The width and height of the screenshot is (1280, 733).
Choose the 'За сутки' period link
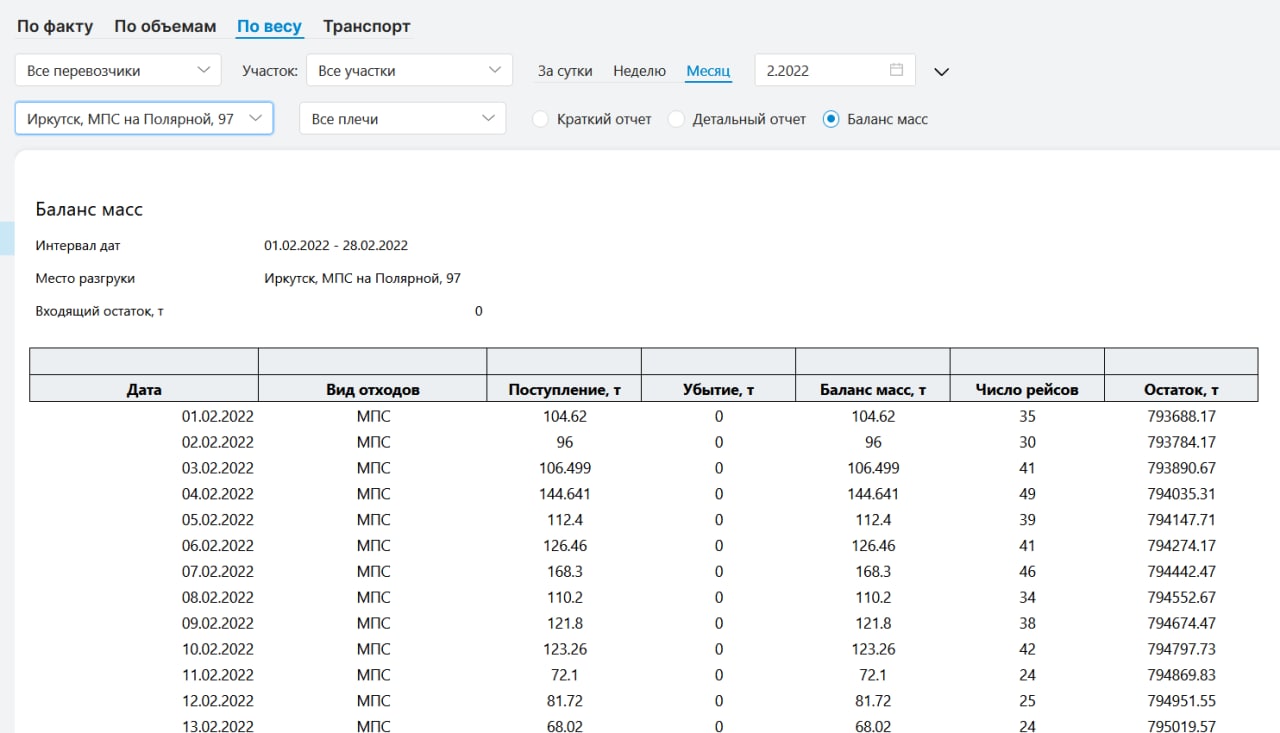565,71
